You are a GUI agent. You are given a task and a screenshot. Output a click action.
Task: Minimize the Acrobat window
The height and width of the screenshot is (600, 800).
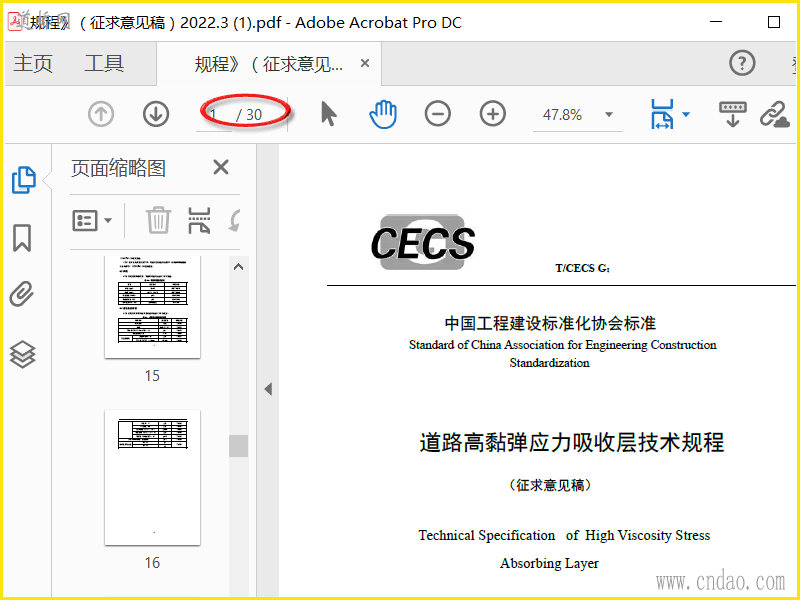tap(716, 22)
